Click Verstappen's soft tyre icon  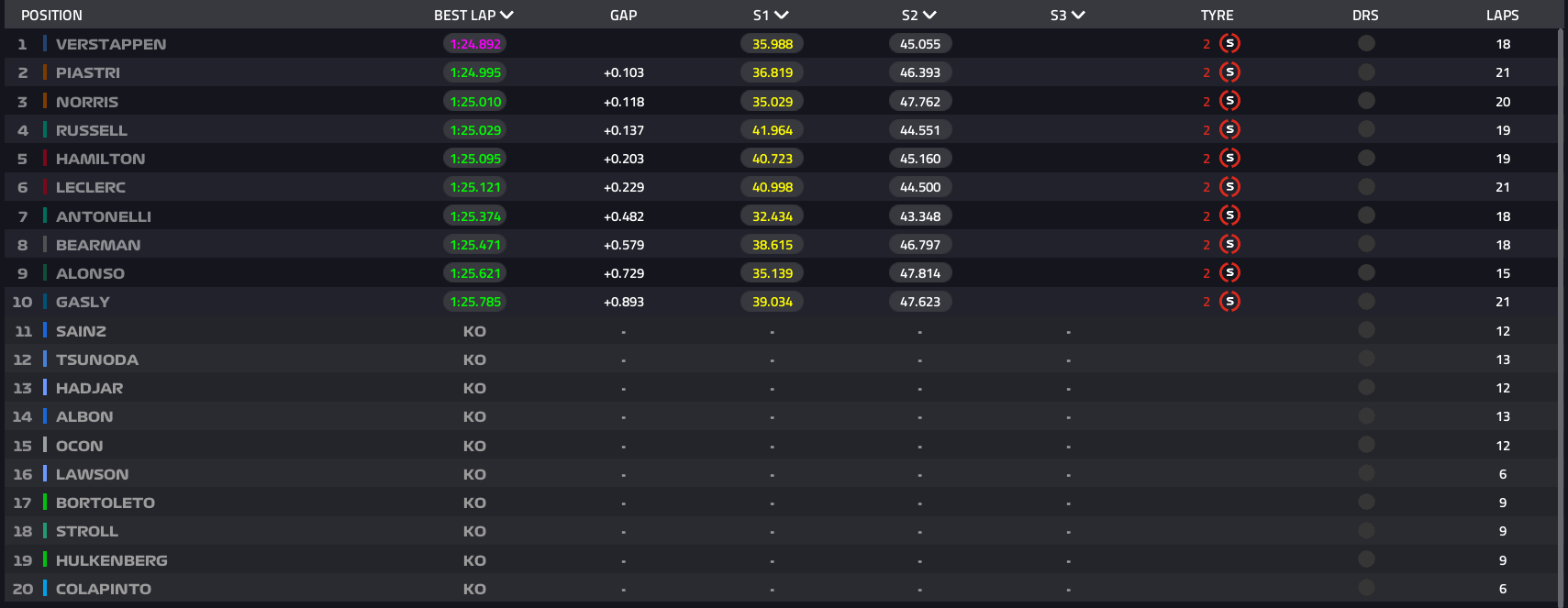1229,43
